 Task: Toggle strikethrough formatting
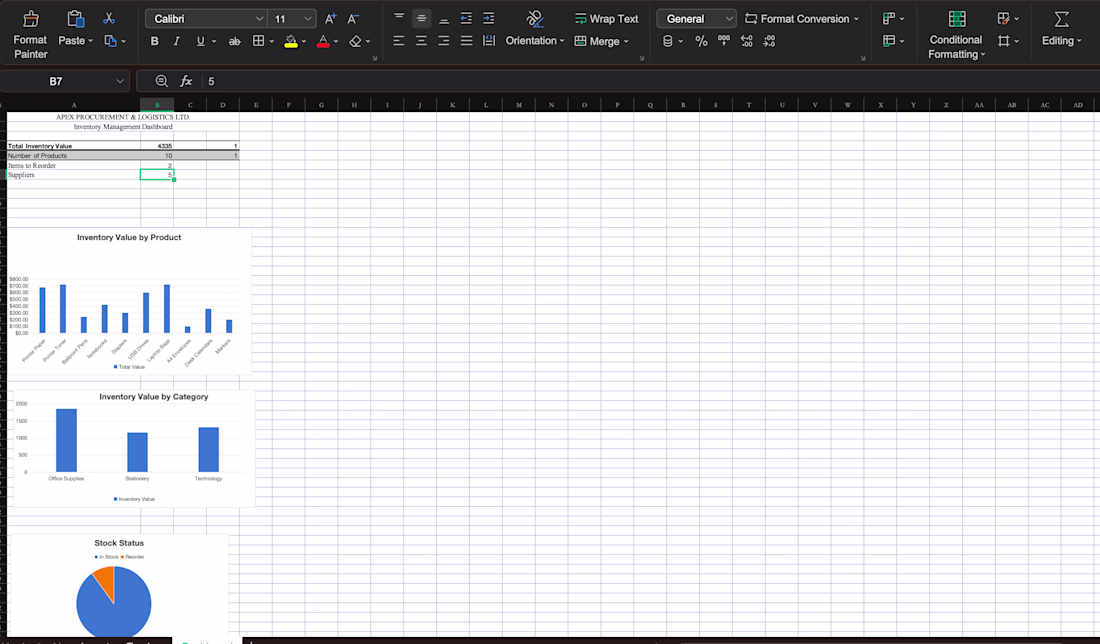[234, 41]
